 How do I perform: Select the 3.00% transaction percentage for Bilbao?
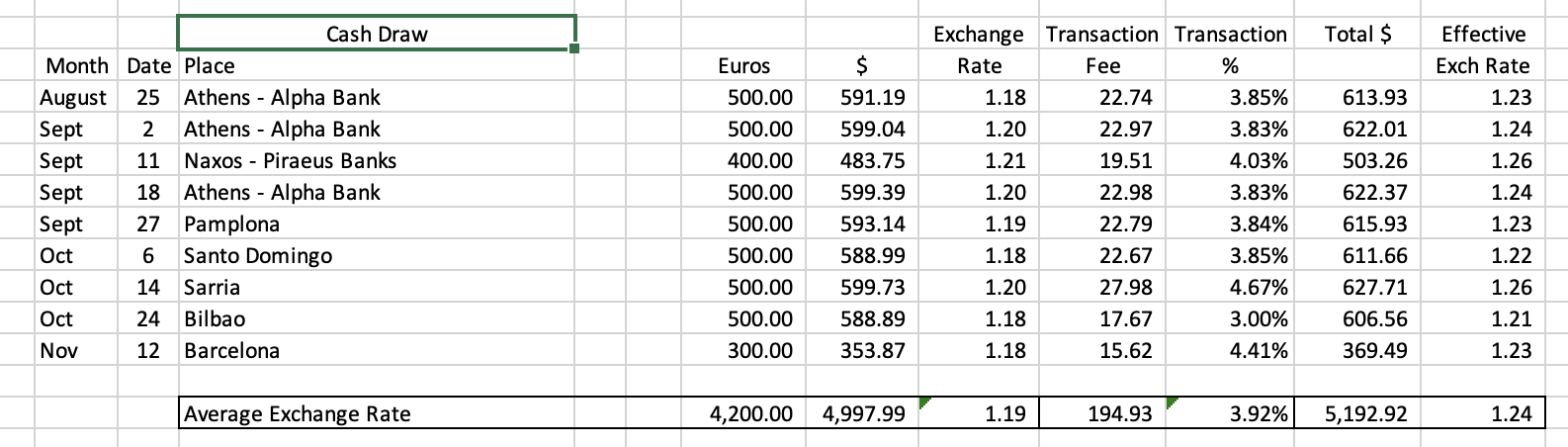point(1258,318)
